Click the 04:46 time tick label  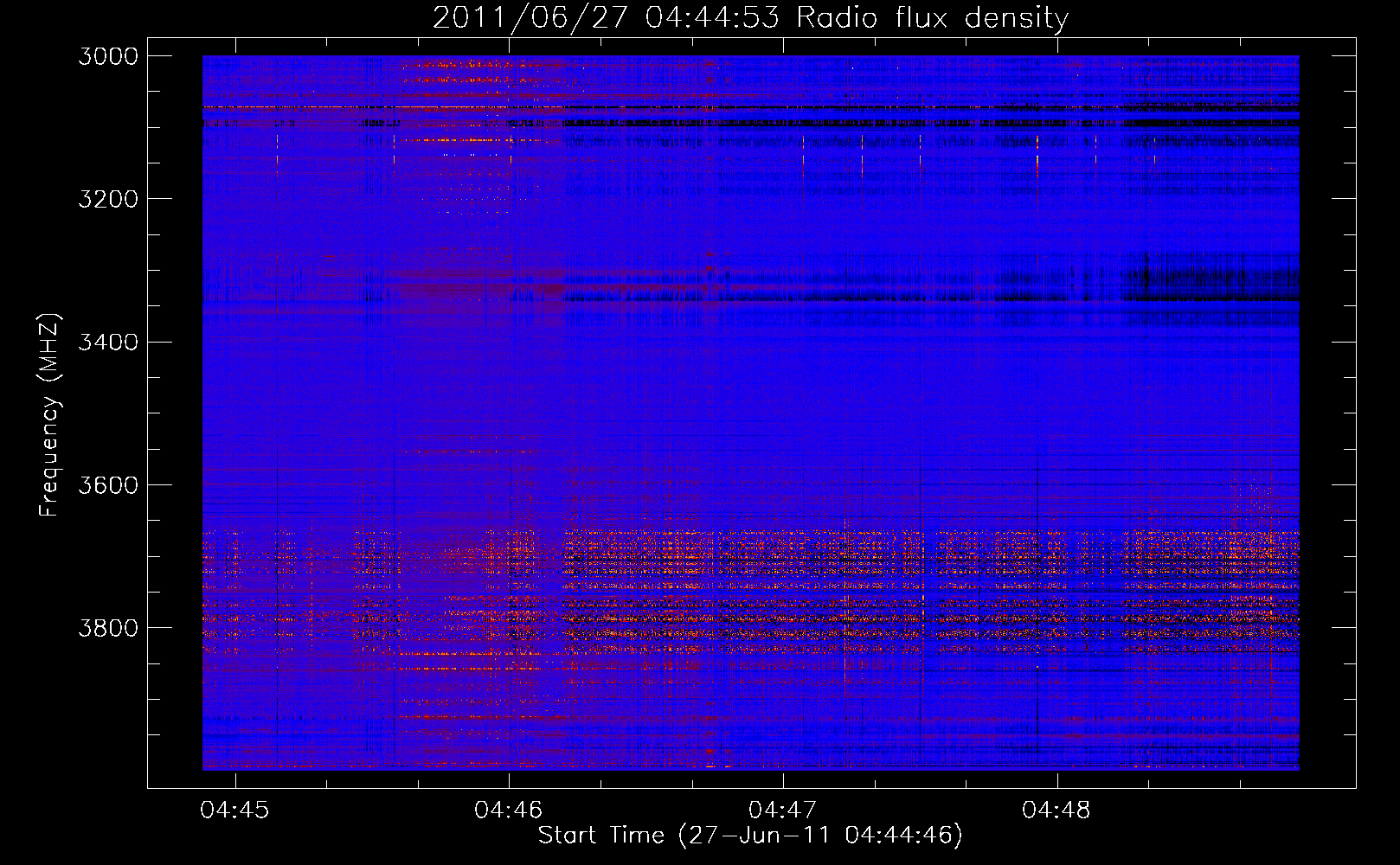tap(509, 810)
